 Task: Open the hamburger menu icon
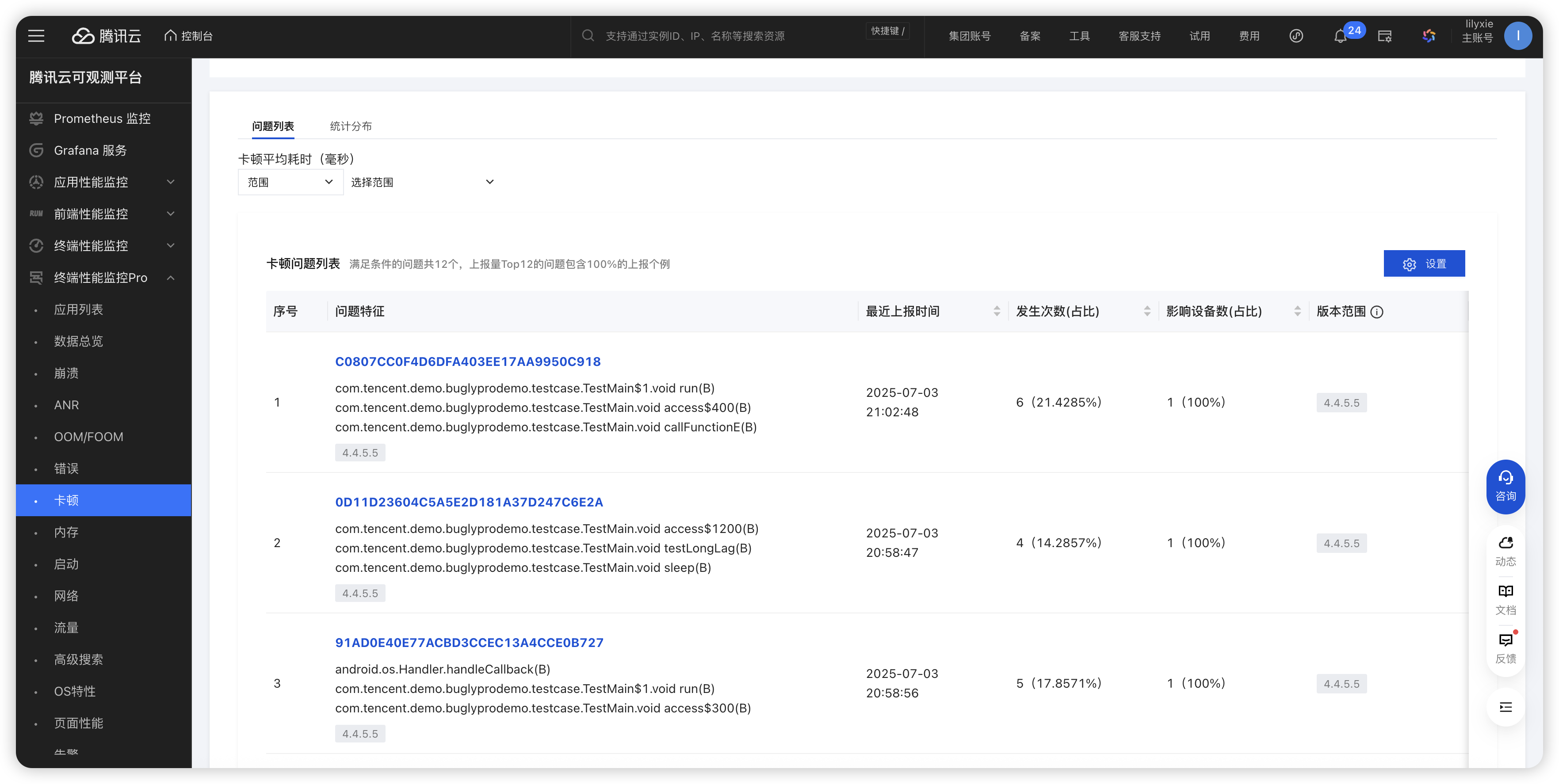pyautogui.click(x=36, y=36)
